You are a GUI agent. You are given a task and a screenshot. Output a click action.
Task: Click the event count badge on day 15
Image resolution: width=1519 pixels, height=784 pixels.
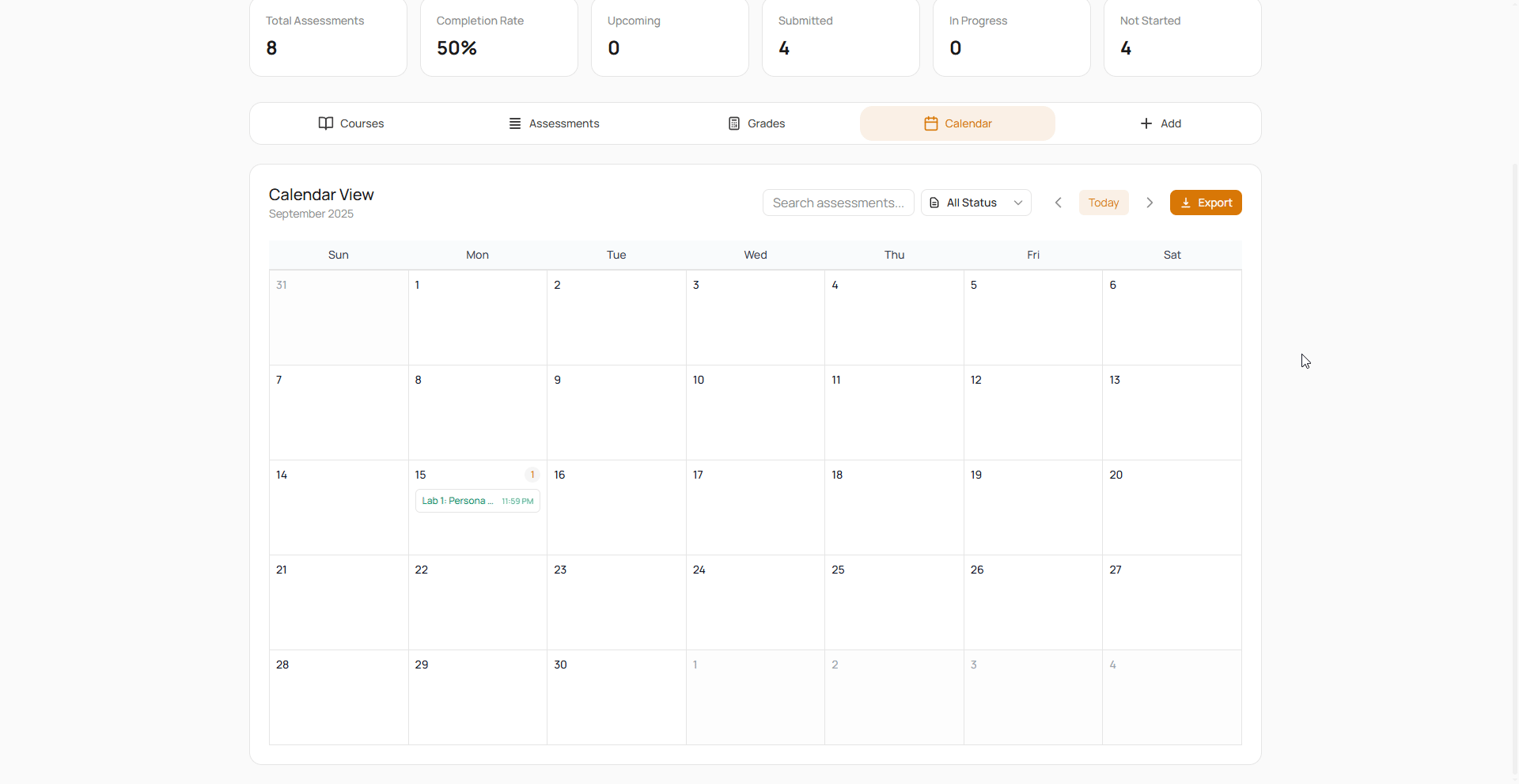point(532,475)
